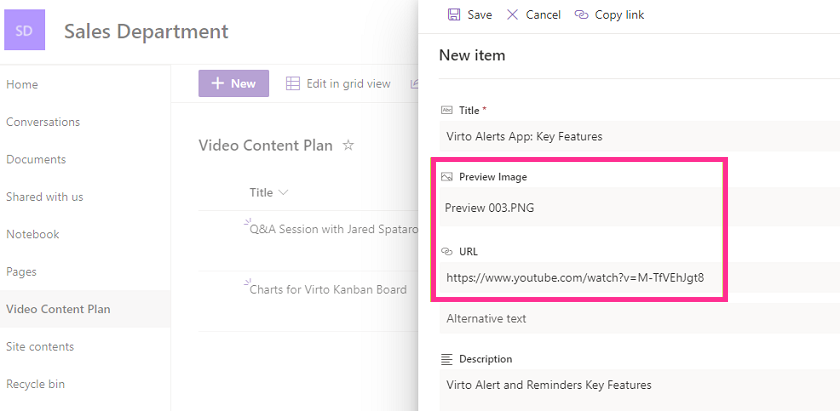
Task: Click the Copy link text label
Action: point(619,15)
